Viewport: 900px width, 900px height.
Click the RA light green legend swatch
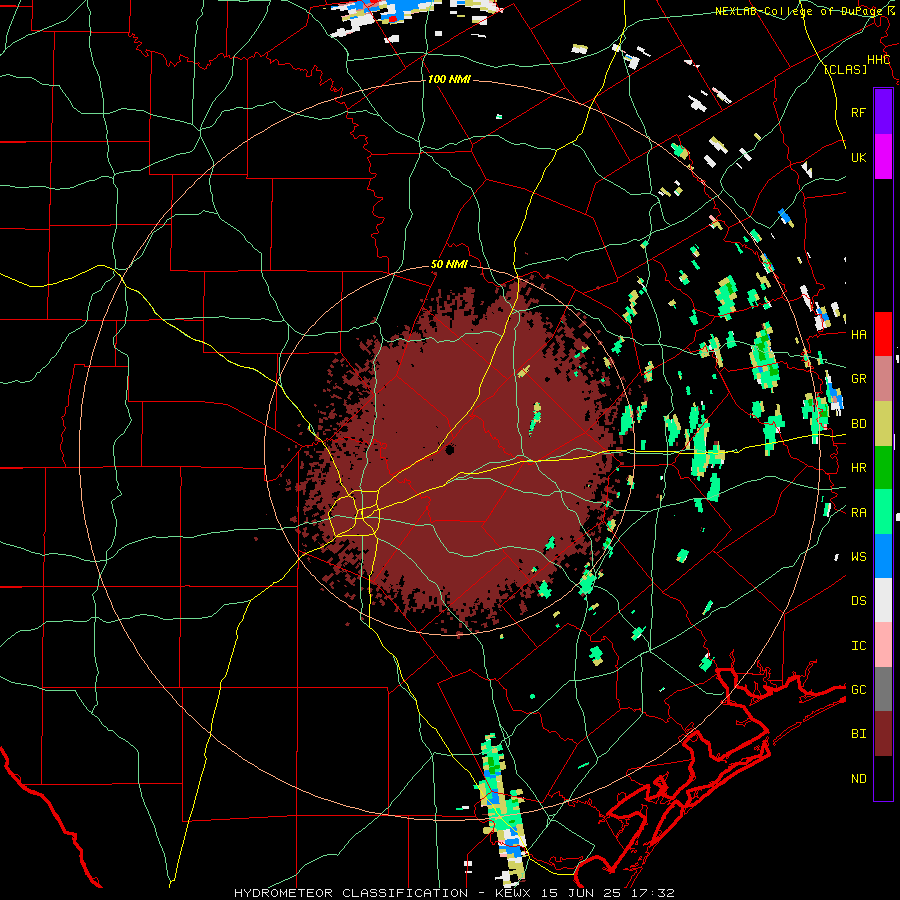pyautogui.click(x=883, y=512)
